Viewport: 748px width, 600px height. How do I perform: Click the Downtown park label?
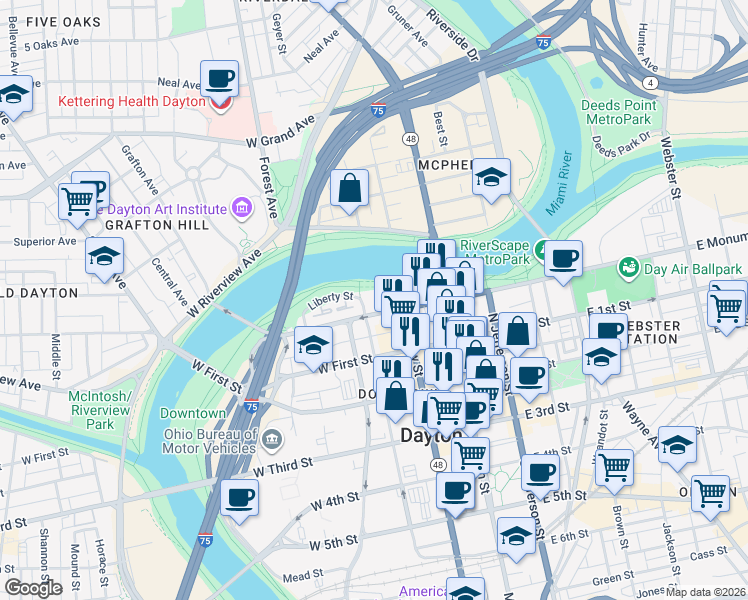coord(193,413)
